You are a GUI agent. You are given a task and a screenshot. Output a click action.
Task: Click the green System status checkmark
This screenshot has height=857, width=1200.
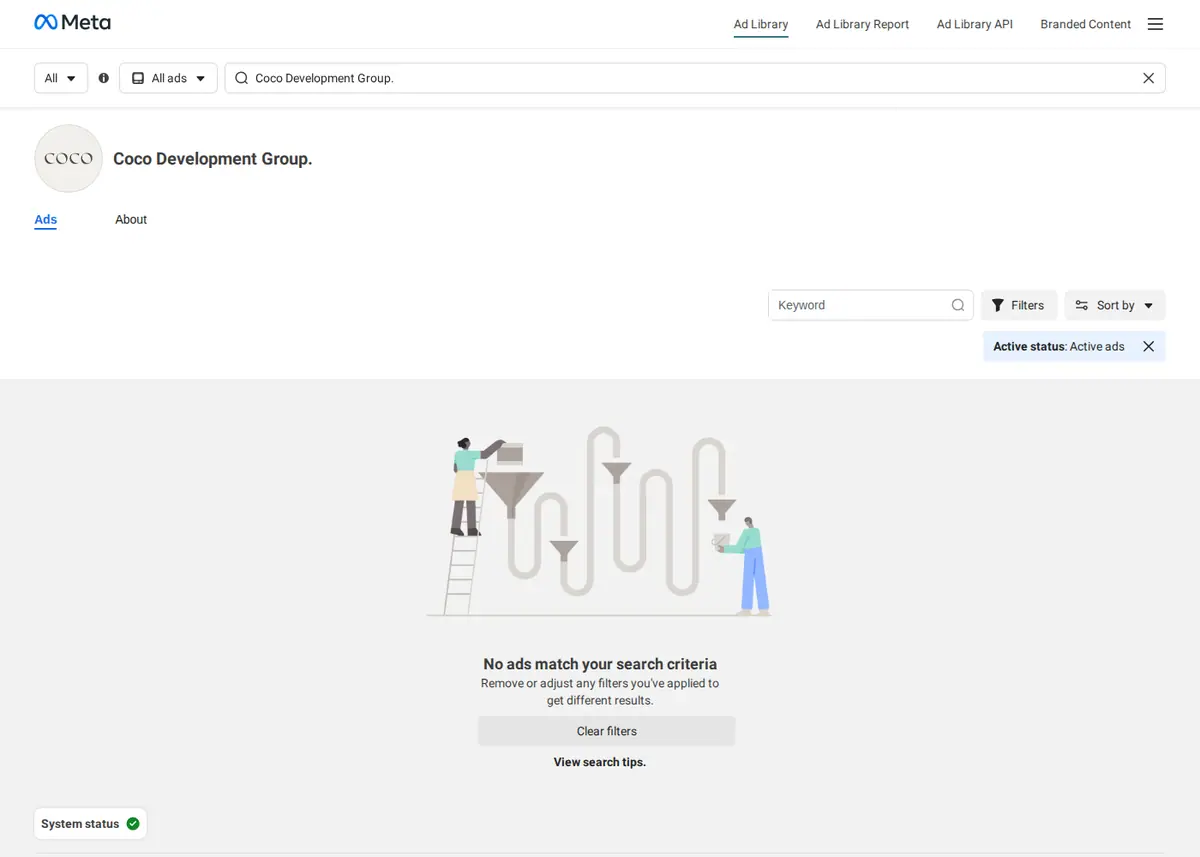click(133, 824)
